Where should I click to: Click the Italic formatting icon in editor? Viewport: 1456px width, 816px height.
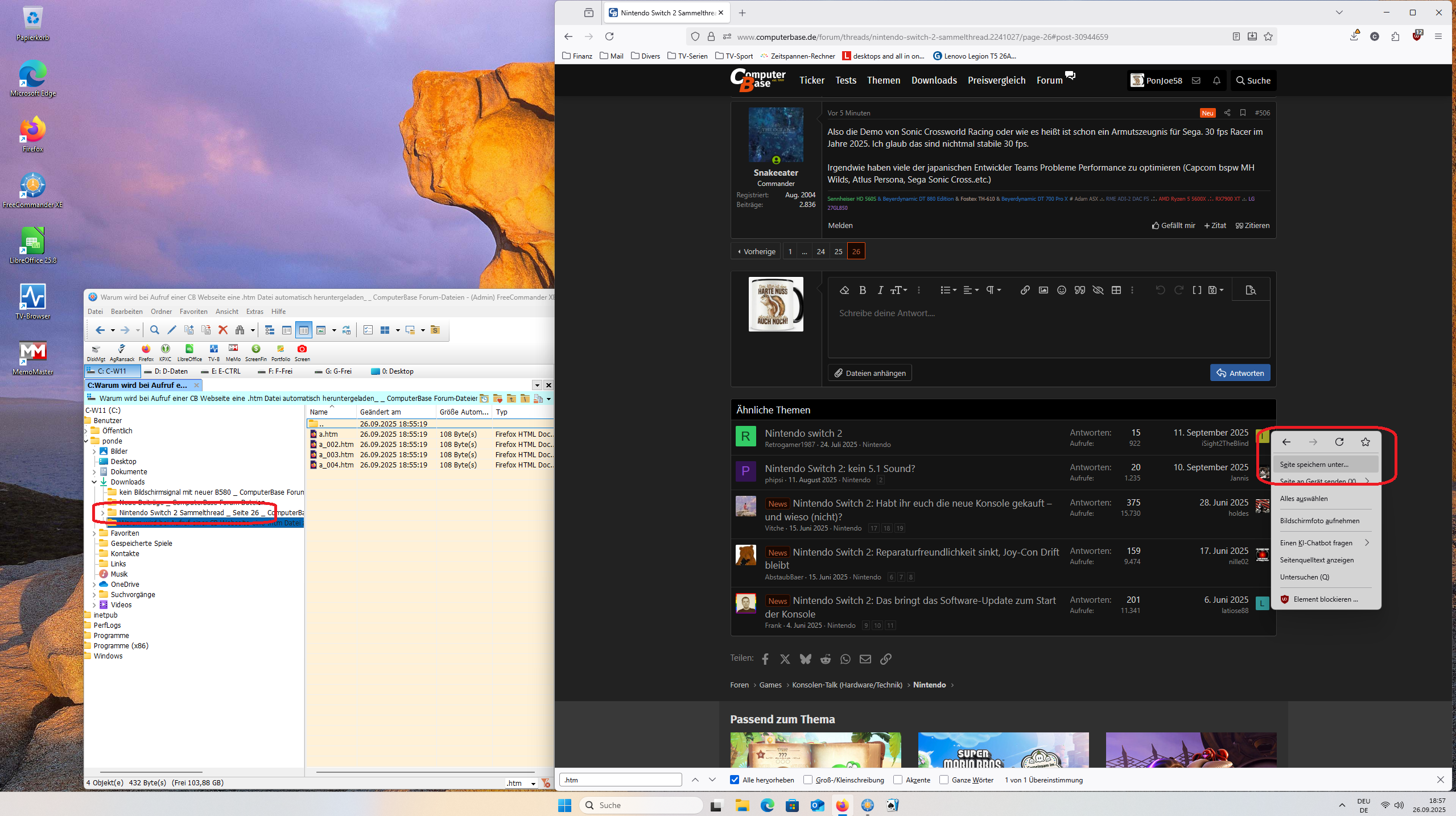880,290
